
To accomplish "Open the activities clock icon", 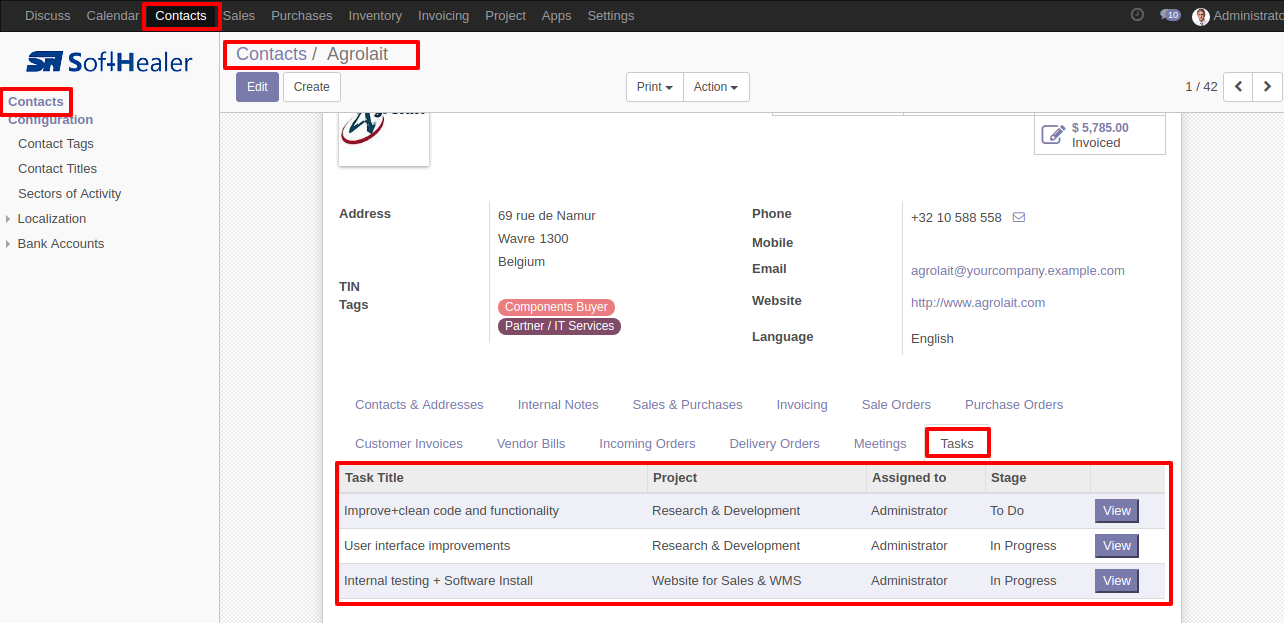I will coord(1137,15).
